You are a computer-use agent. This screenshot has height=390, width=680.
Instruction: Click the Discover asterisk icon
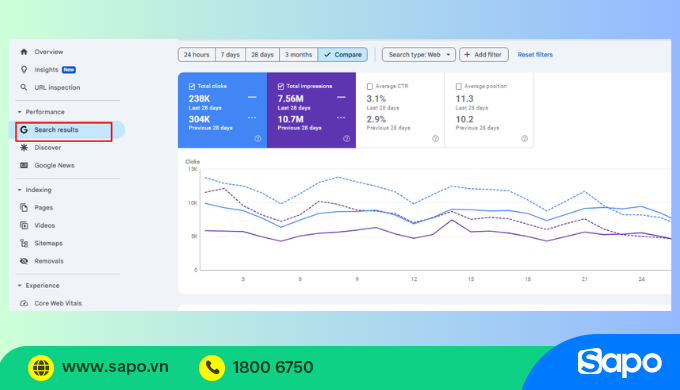pos(24,147)
